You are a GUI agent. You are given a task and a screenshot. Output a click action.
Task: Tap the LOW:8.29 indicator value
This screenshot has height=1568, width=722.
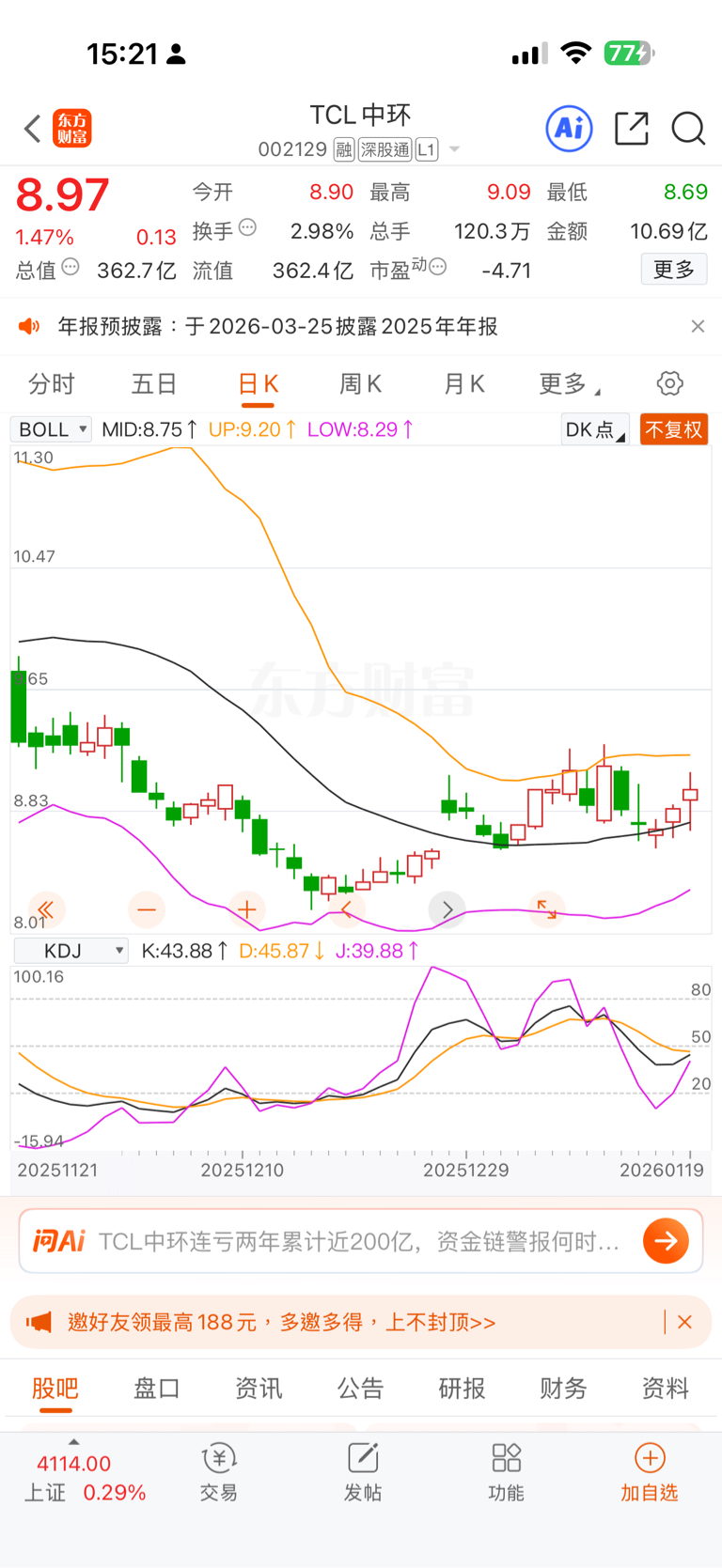tap(360, 429)
